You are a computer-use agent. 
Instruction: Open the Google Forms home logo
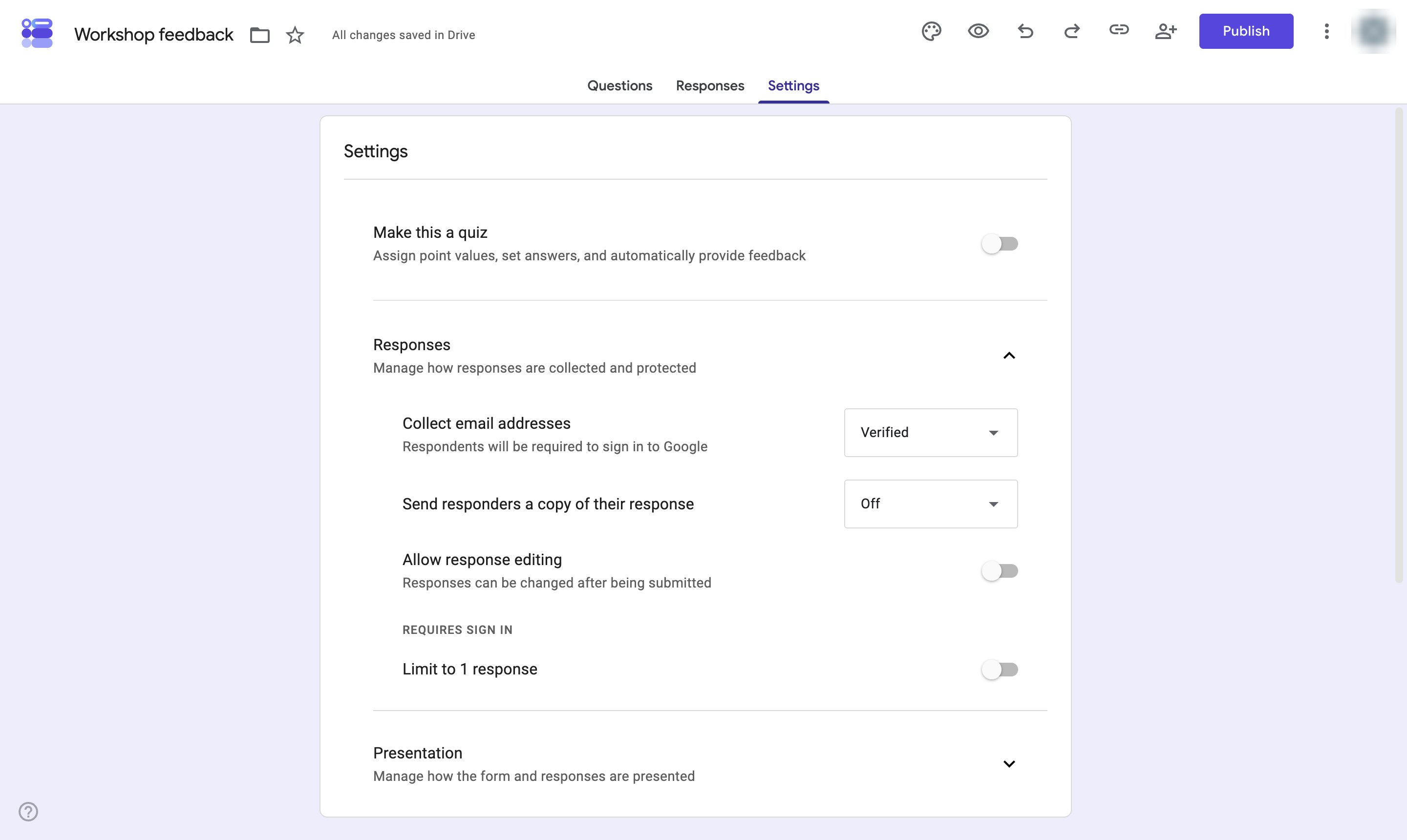(x=37, y=33)
